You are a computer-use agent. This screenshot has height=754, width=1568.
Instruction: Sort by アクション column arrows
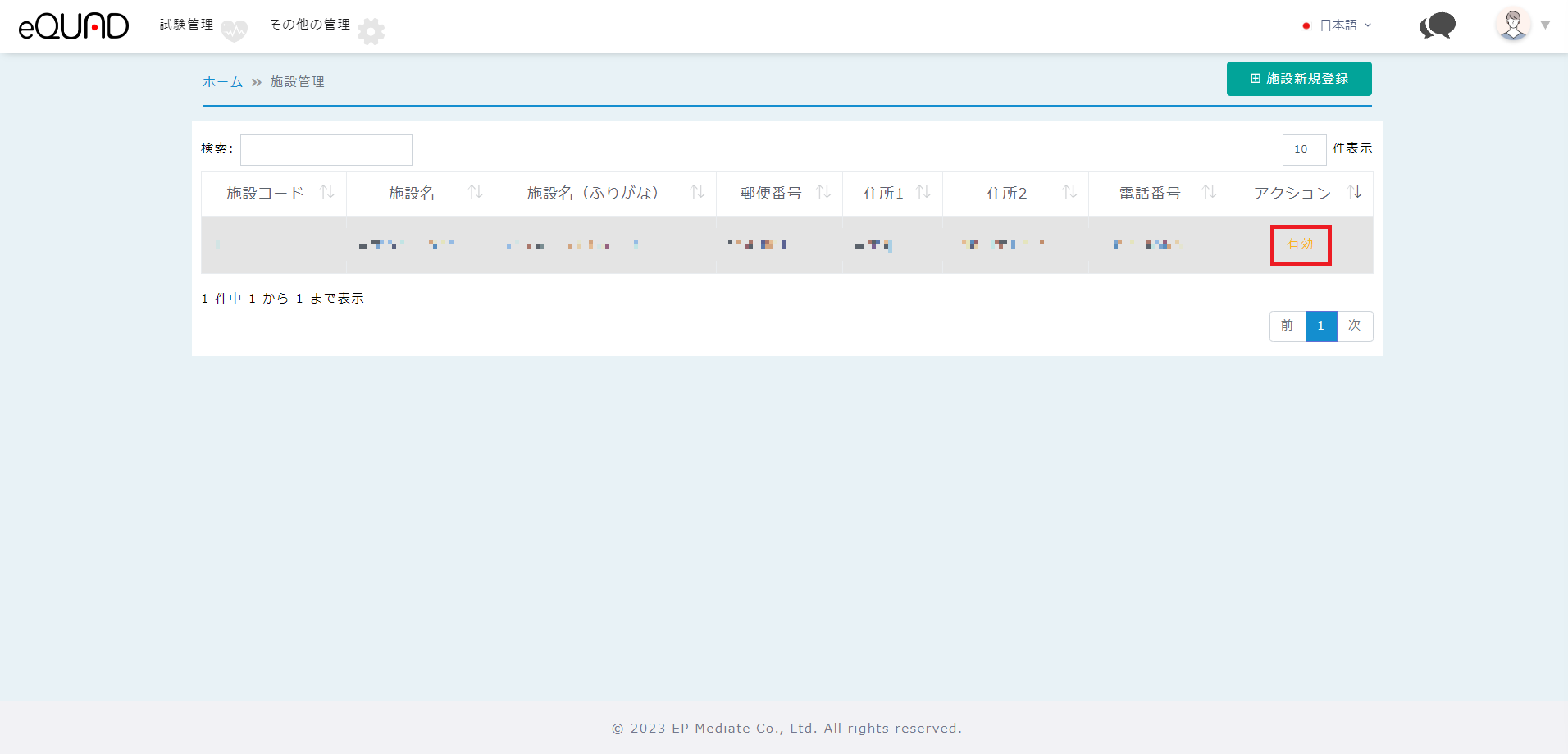click(x=1355, y=192)
